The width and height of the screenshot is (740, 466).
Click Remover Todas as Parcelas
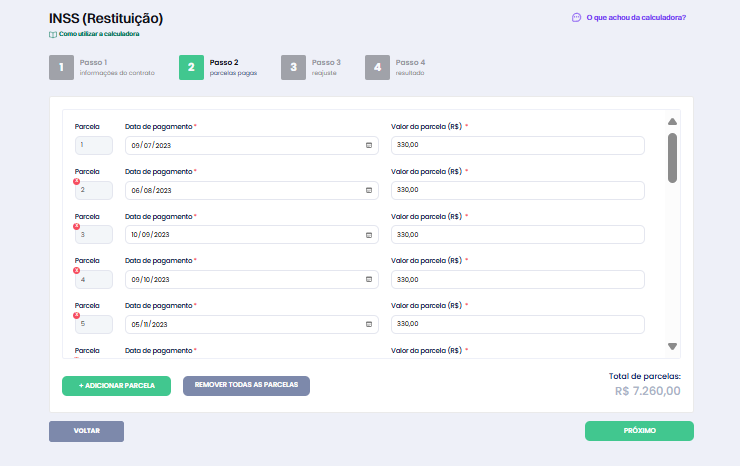click(x=246, y=385)
